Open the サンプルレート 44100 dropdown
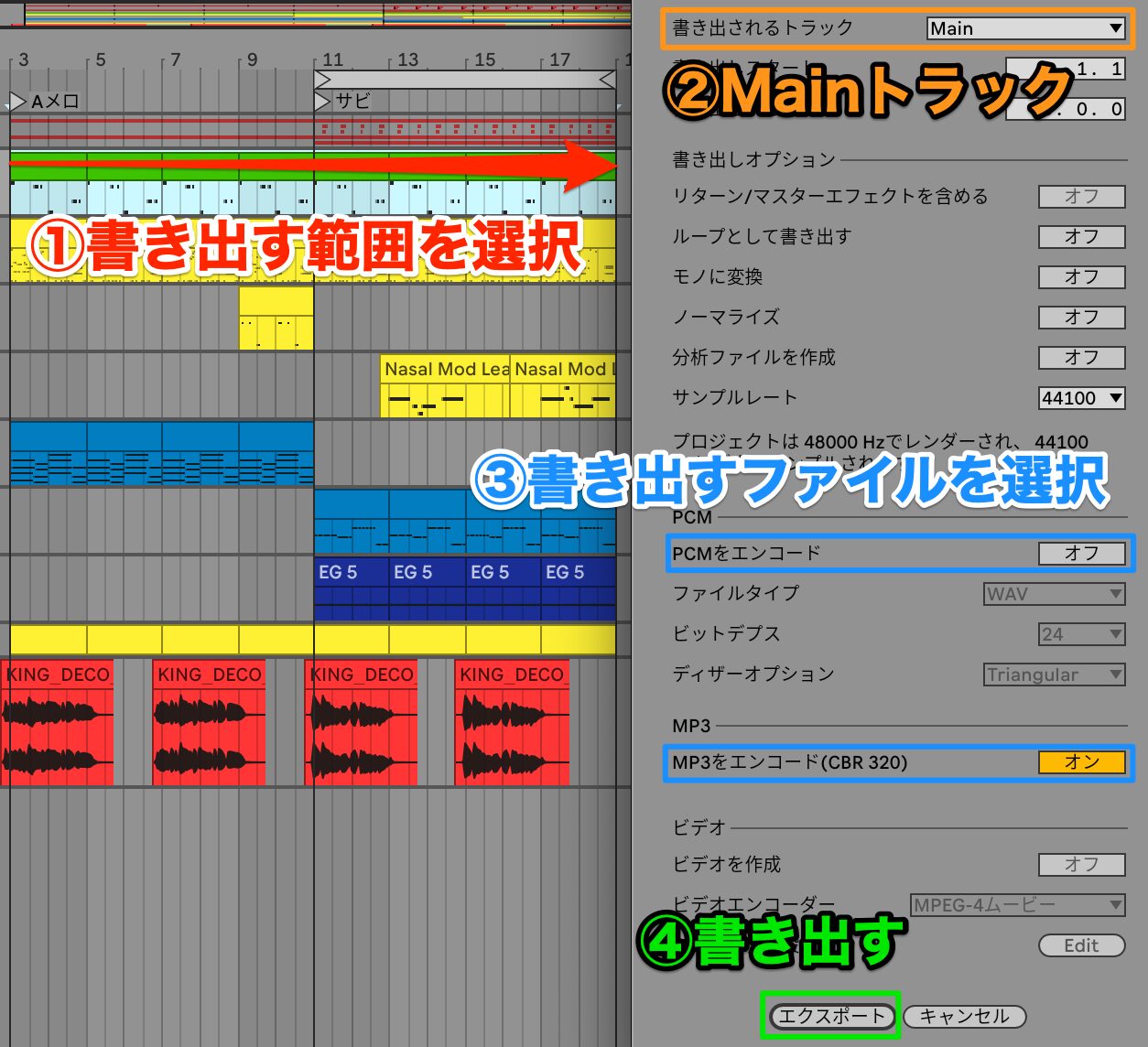 (1081, 398)
